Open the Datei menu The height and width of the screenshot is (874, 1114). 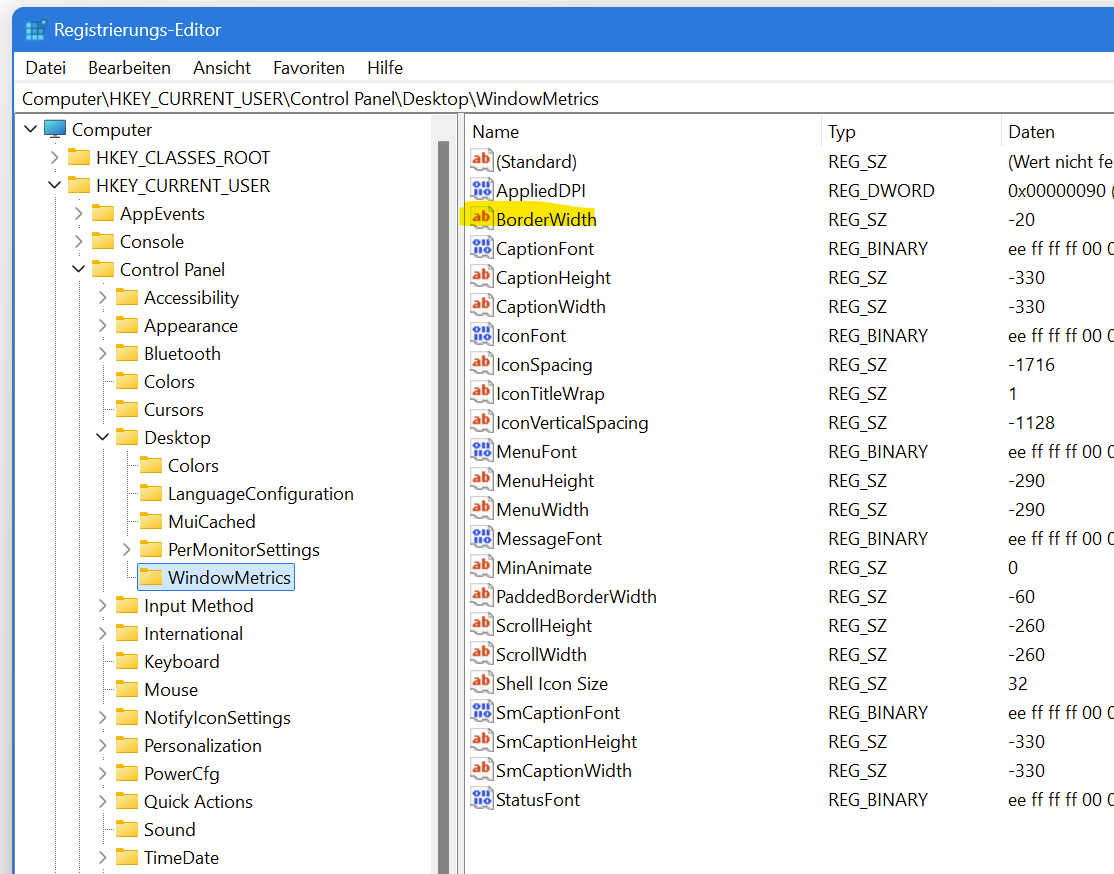[x=45, y=68]
